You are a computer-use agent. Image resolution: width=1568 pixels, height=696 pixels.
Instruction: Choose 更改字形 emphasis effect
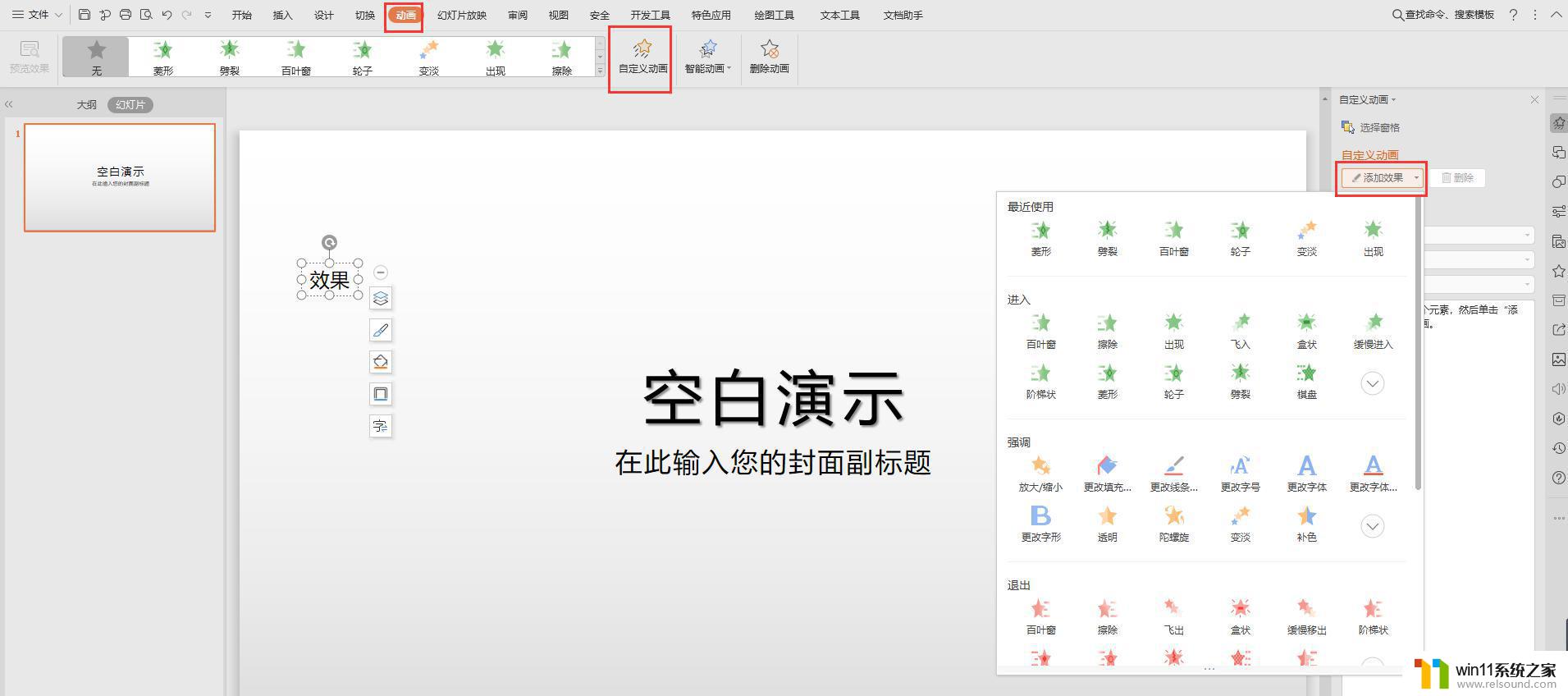[1040, 524]
